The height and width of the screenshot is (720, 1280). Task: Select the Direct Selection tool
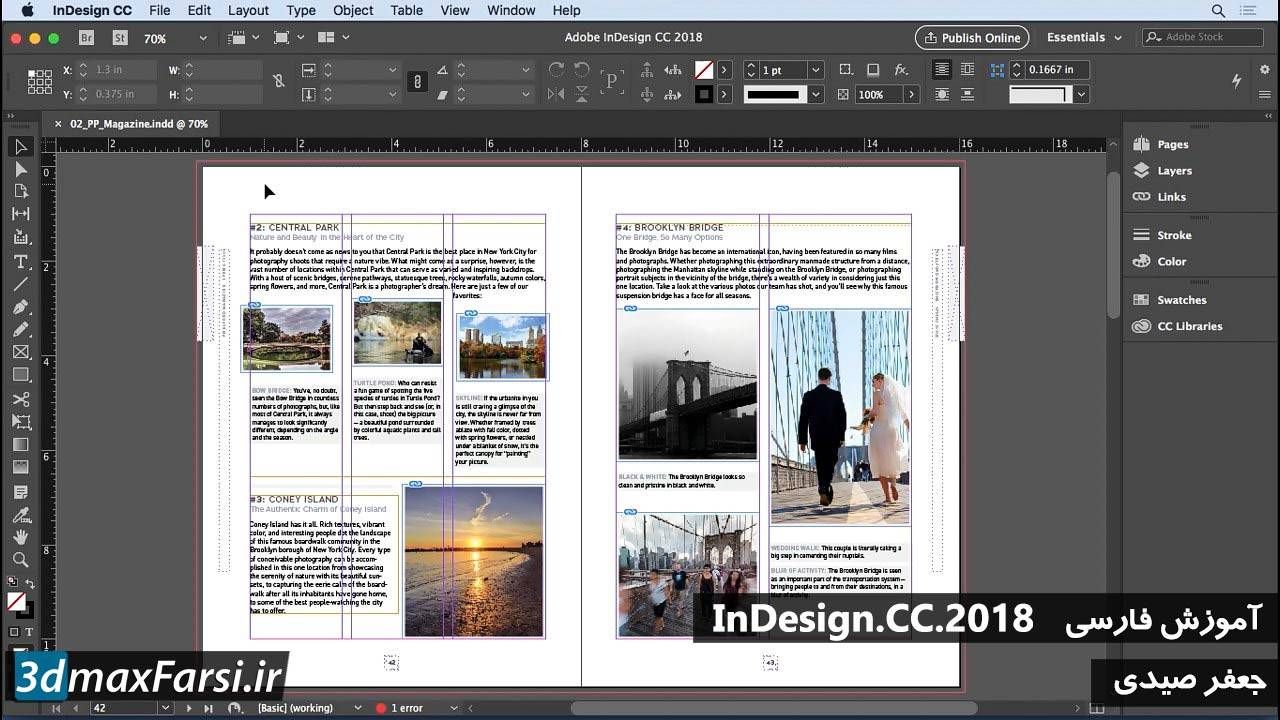pyautogui.click(x=20, y=169)
